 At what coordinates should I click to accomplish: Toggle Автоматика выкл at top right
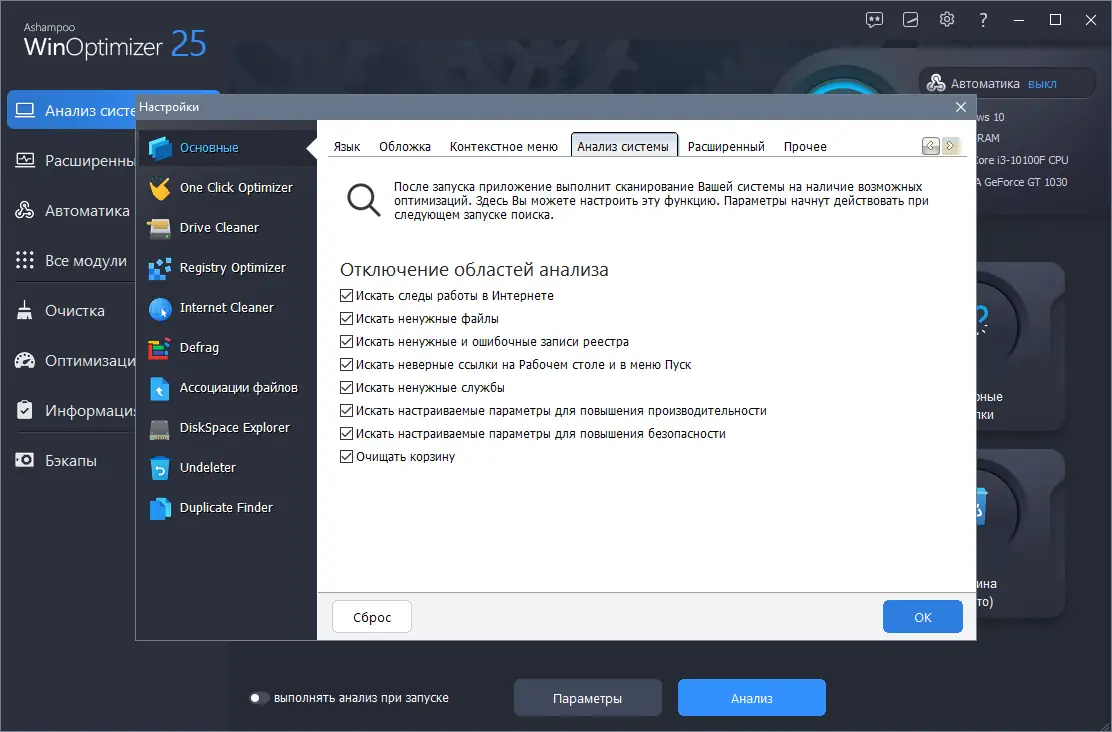(x=1042, y=84)
